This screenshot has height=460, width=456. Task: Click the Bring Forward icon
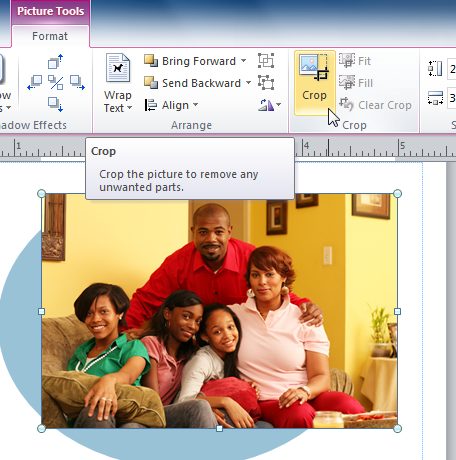[151, 61]
